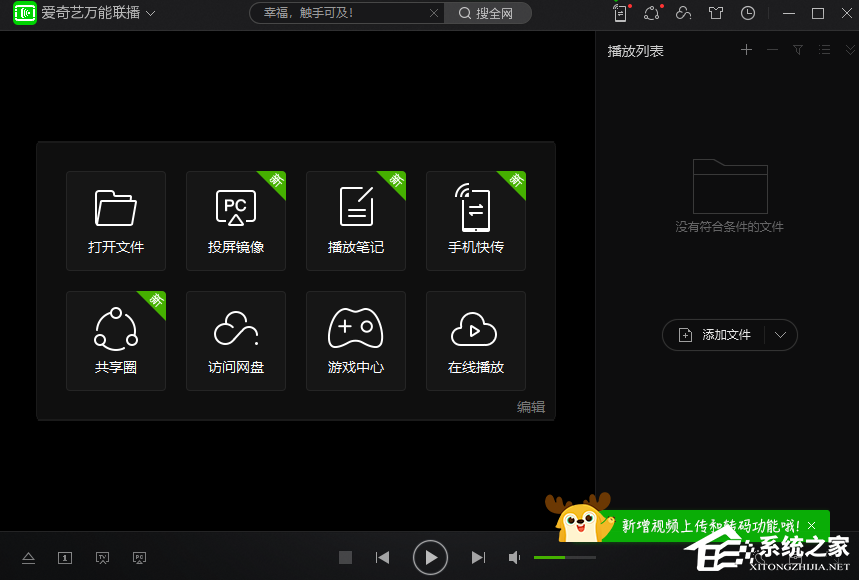Image resolution: width=859 pixels, height=580 pixels.
Task: Expand the 爱奇艺万能联播 title menu
Action: (151, 13)
